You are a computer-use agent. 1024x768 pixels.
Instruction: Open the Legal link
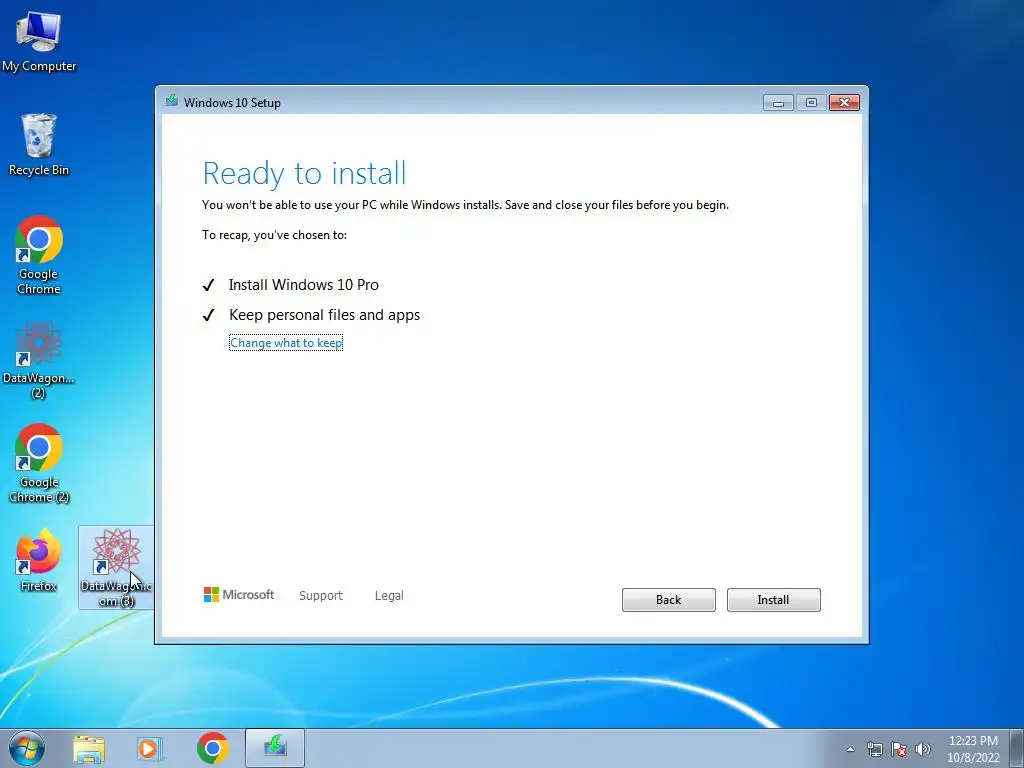tap(389, 596)
